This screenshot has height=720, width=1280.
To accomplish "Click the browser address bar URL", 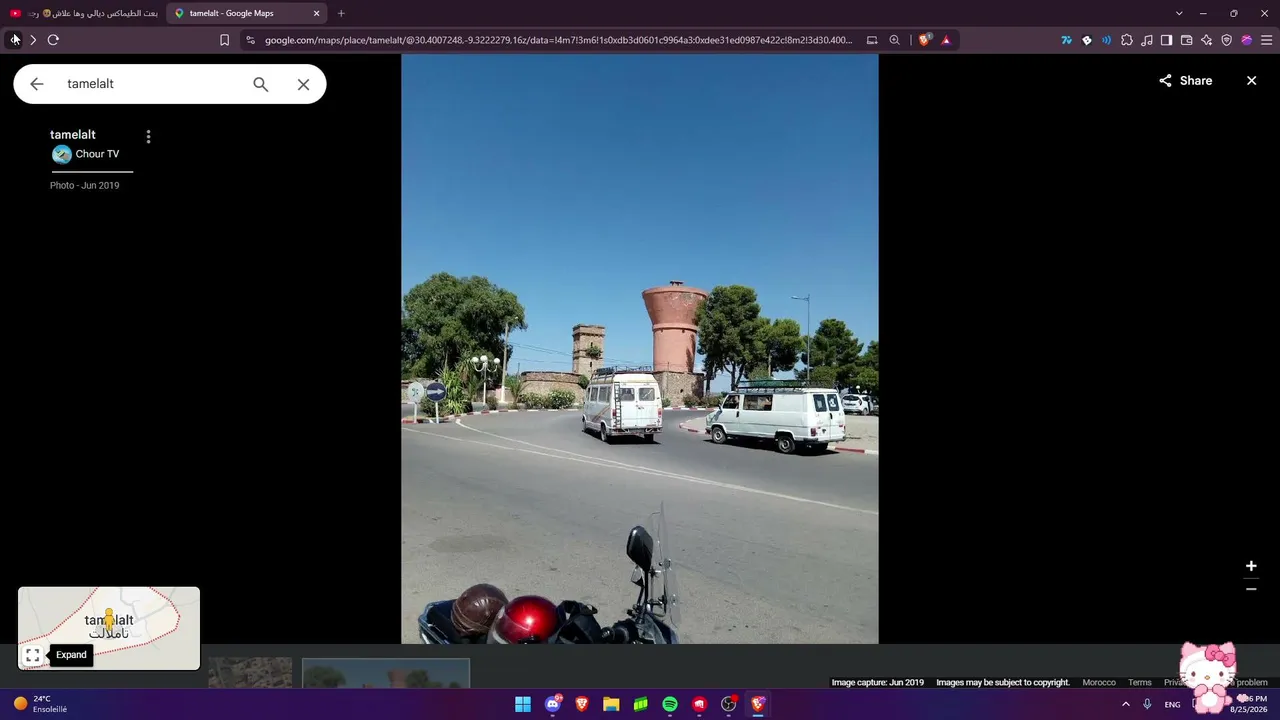I will click(558, 40).
